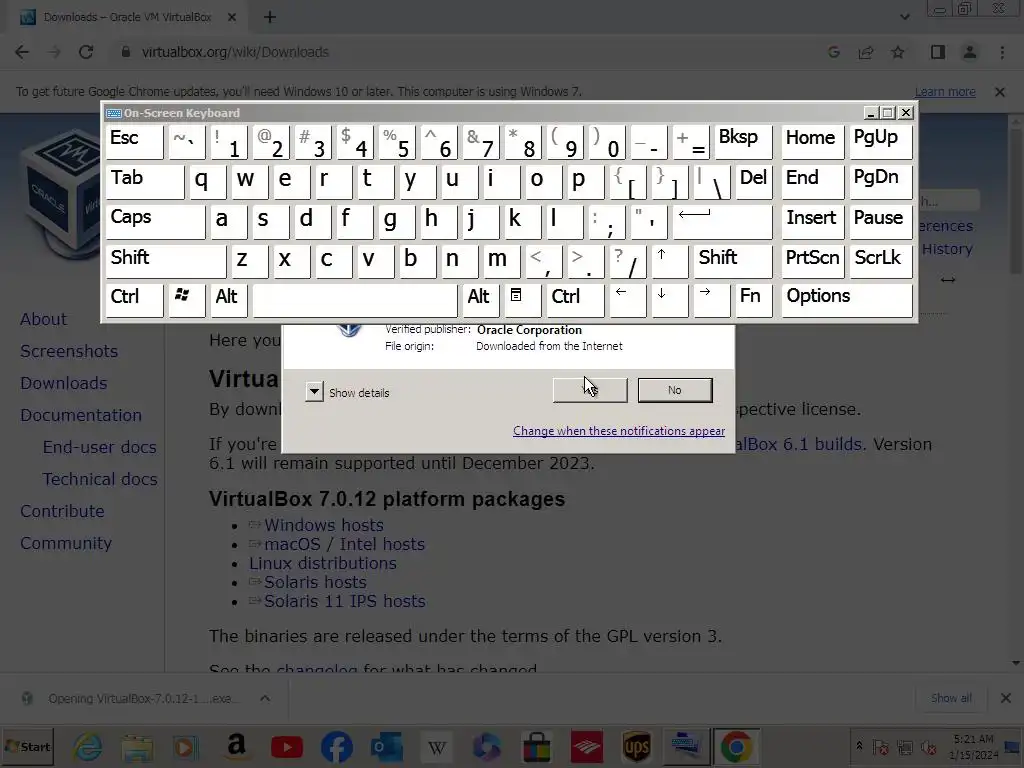Open the About sidebar menu item
Screen dimensions: 1024x768
(x=43, y=319)
